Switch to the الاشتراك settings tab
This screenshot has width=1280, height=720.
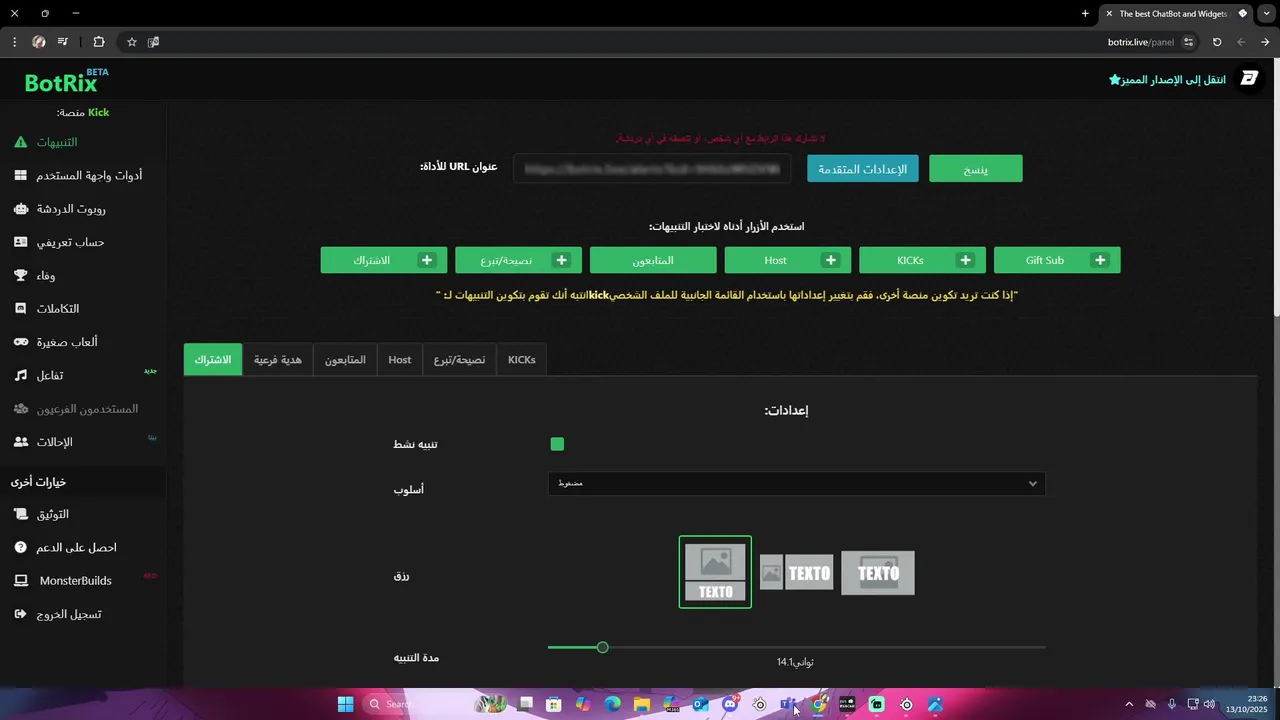click(x=213, y=360)
